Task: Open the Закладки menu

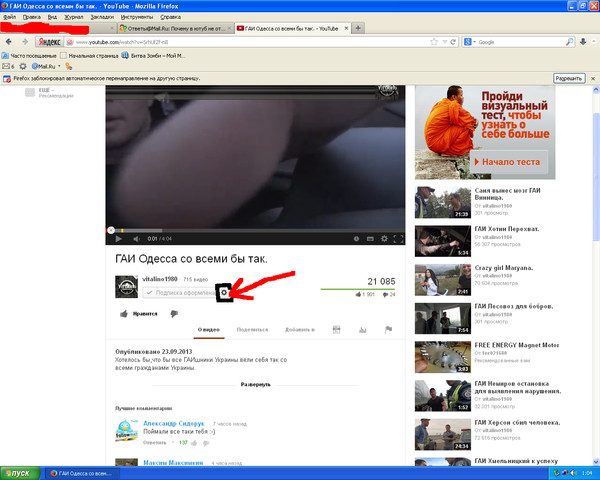Action: 102,17
